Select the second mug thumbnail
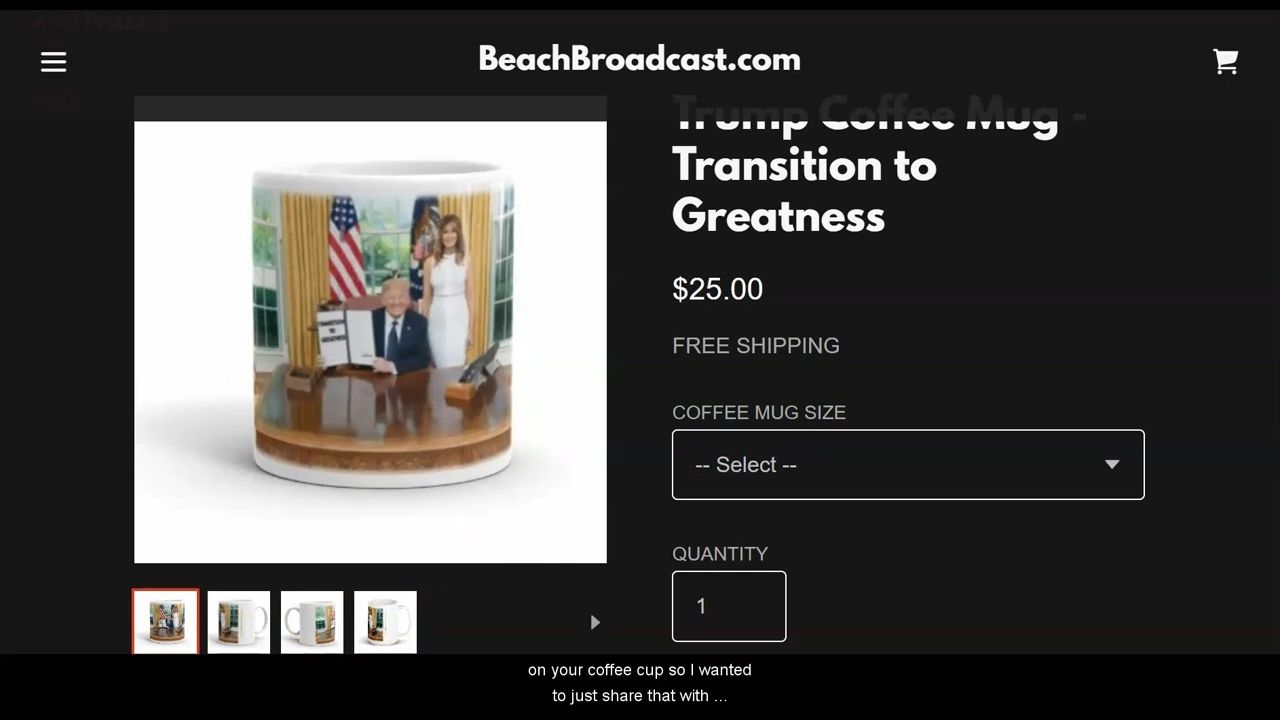Image resolution: width=1280 pixels, height=720 pixels. coord(239,622)
